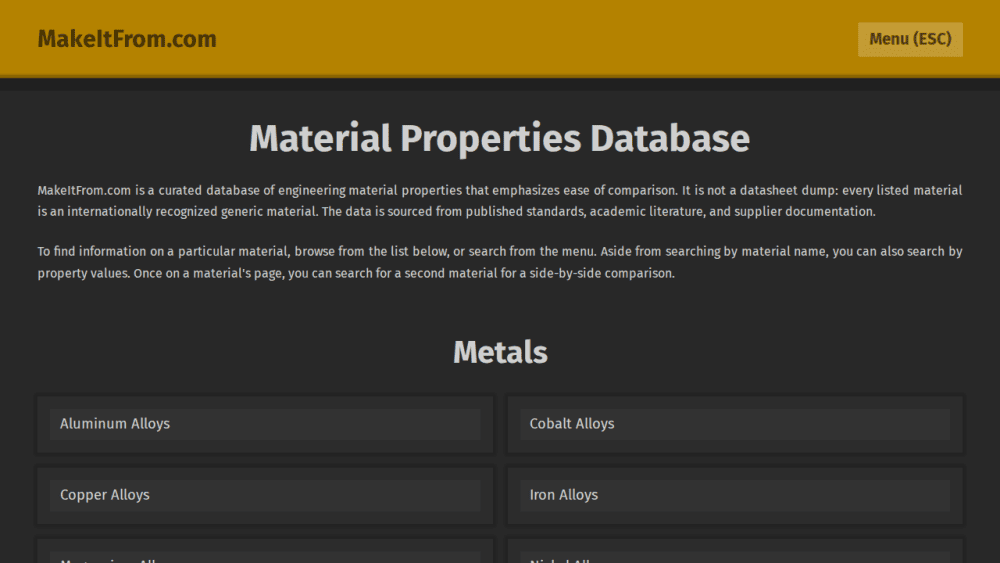
Task: Click the Material Properties Database heading
Action: tap(499, 138)
